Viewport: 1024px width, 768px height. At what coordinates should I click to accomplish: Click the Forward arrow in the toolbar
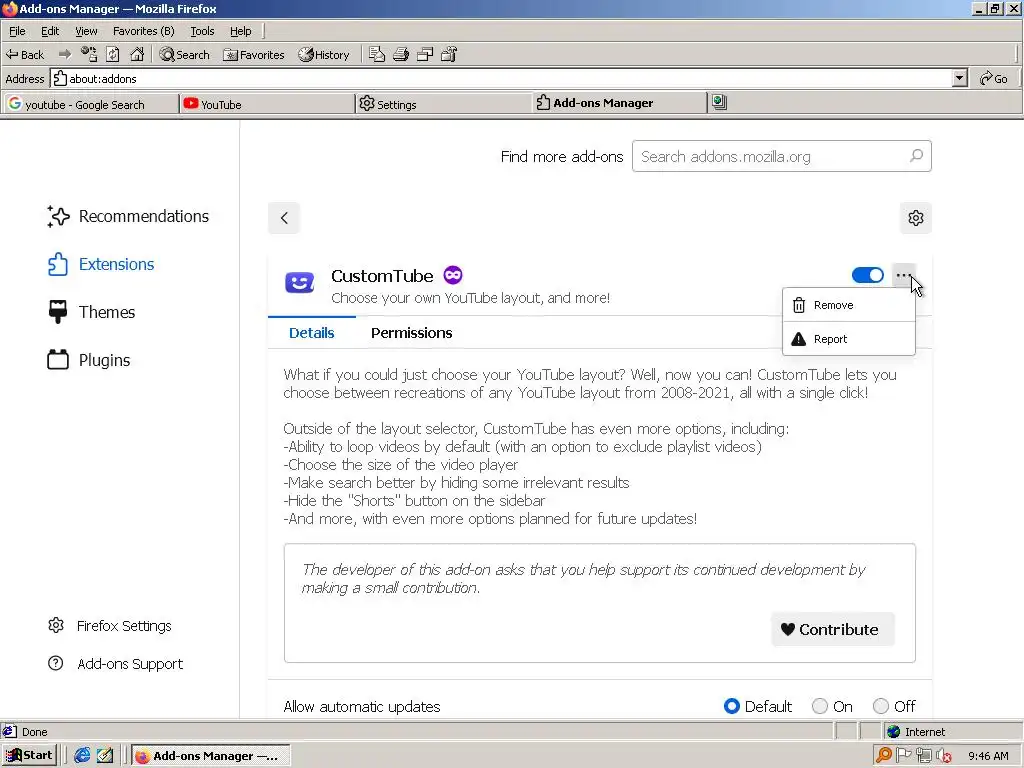65,54
